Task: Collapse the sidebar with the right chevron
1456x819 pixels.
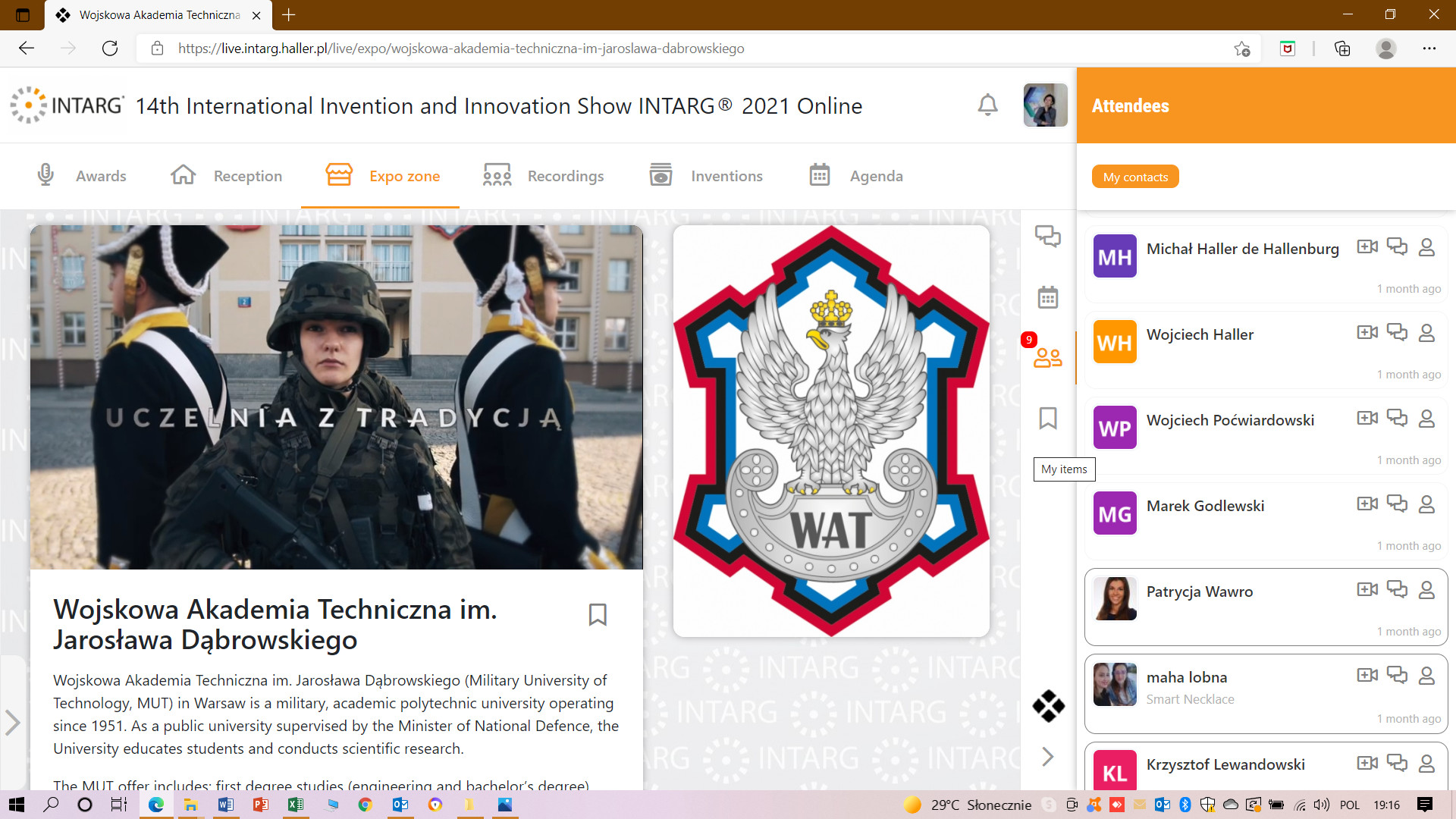Action: pos(1048,756)
